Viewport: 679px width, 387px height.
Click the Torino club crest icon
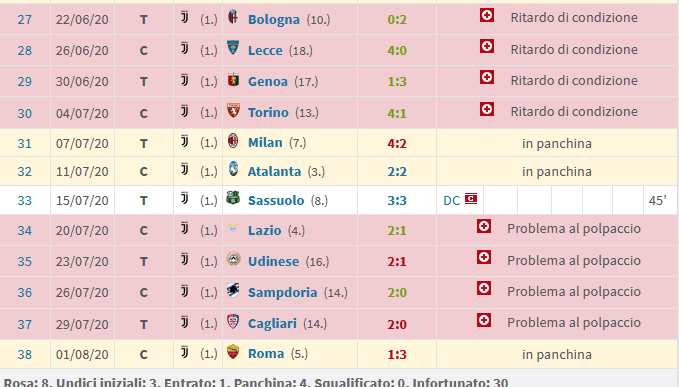tap(233, 110)
